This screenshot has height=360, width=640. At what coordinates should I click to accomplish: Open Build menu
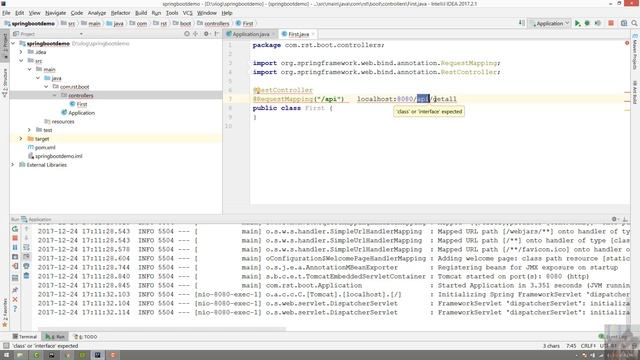click(141, 13)
